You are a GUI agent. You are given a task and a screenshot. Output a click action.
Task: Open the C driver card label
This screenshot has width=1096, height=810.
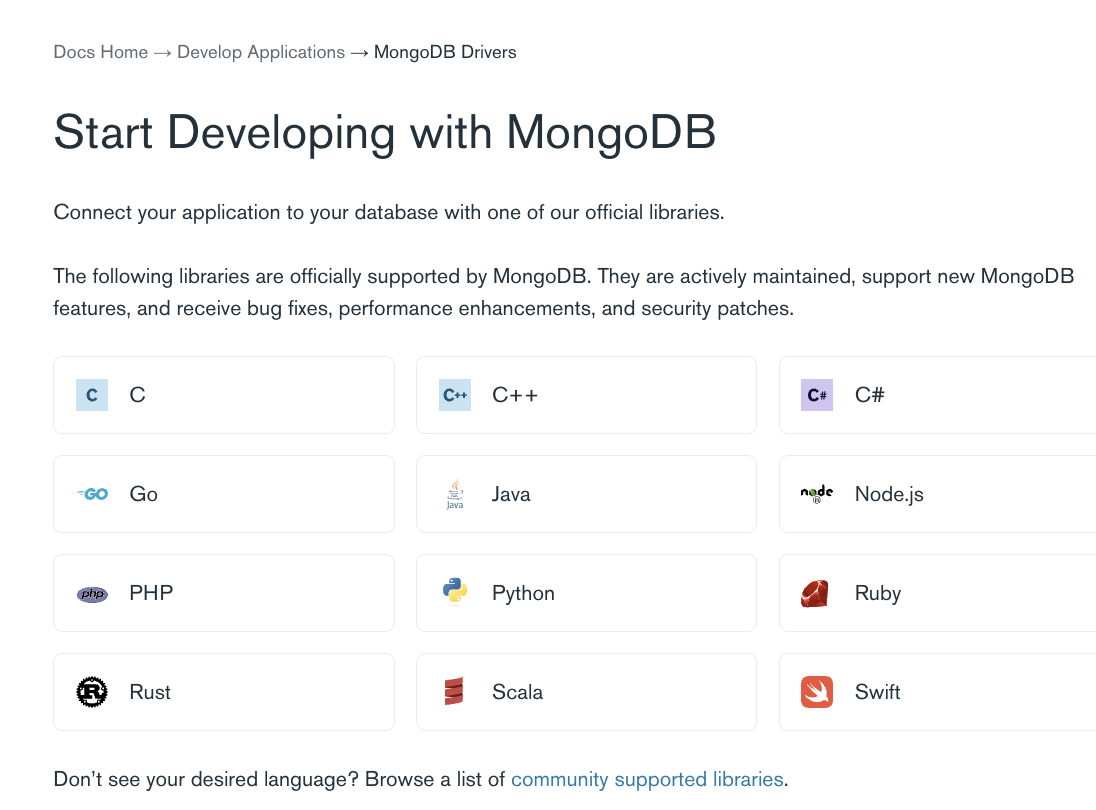point(137,395)
